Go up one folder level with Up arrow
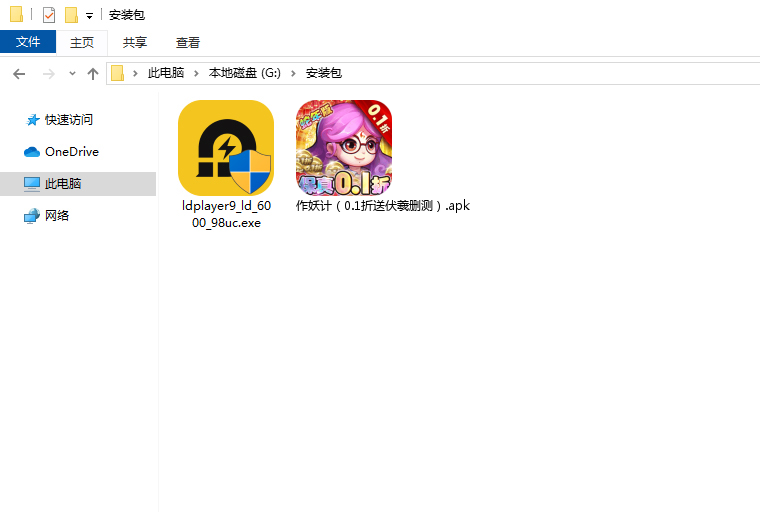760x512 pixels. pyautogui.click(x=93, y=73)
